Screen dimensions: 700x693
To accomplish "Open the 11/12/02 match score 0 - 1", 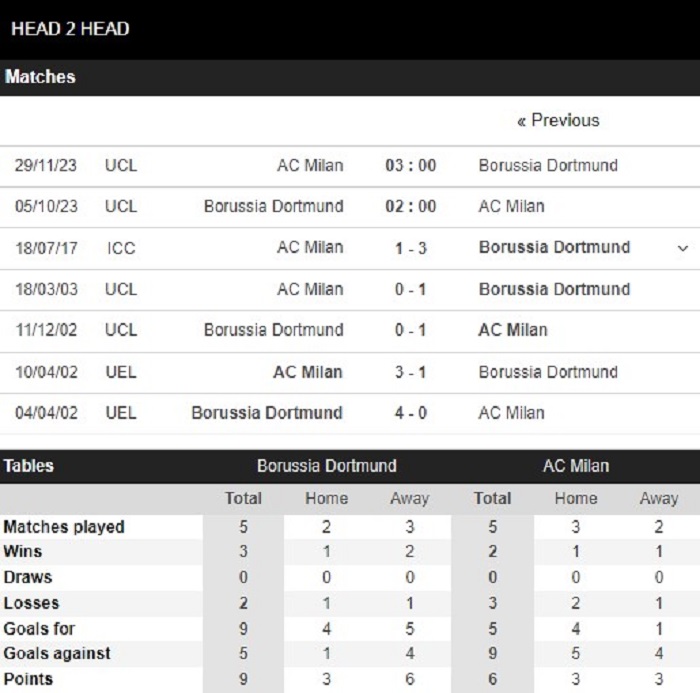I will tap(410, 330).
